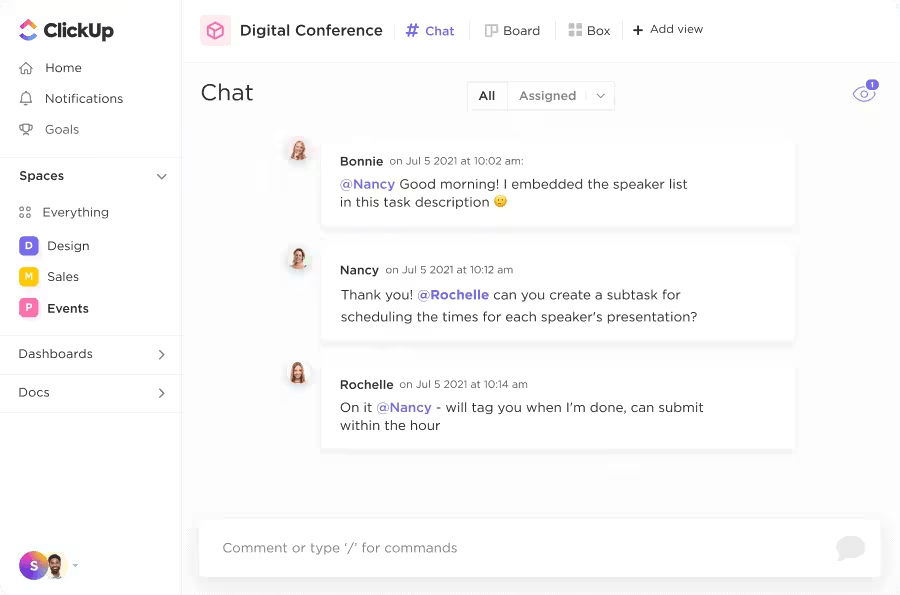Collapse the Spaces section

(161, 176)
